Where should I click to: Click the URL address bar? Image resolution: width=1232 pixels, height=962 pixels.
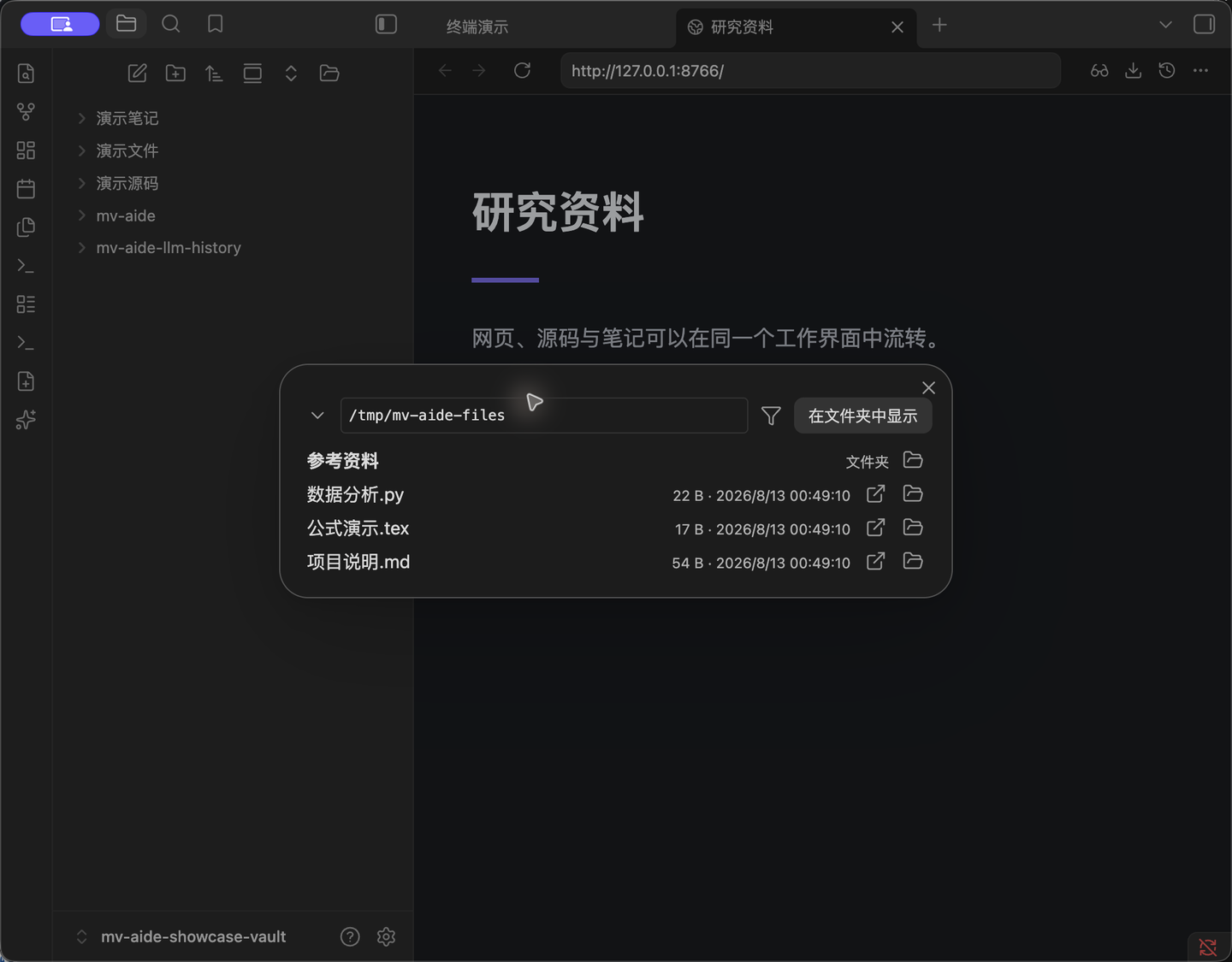click(810, 70)
